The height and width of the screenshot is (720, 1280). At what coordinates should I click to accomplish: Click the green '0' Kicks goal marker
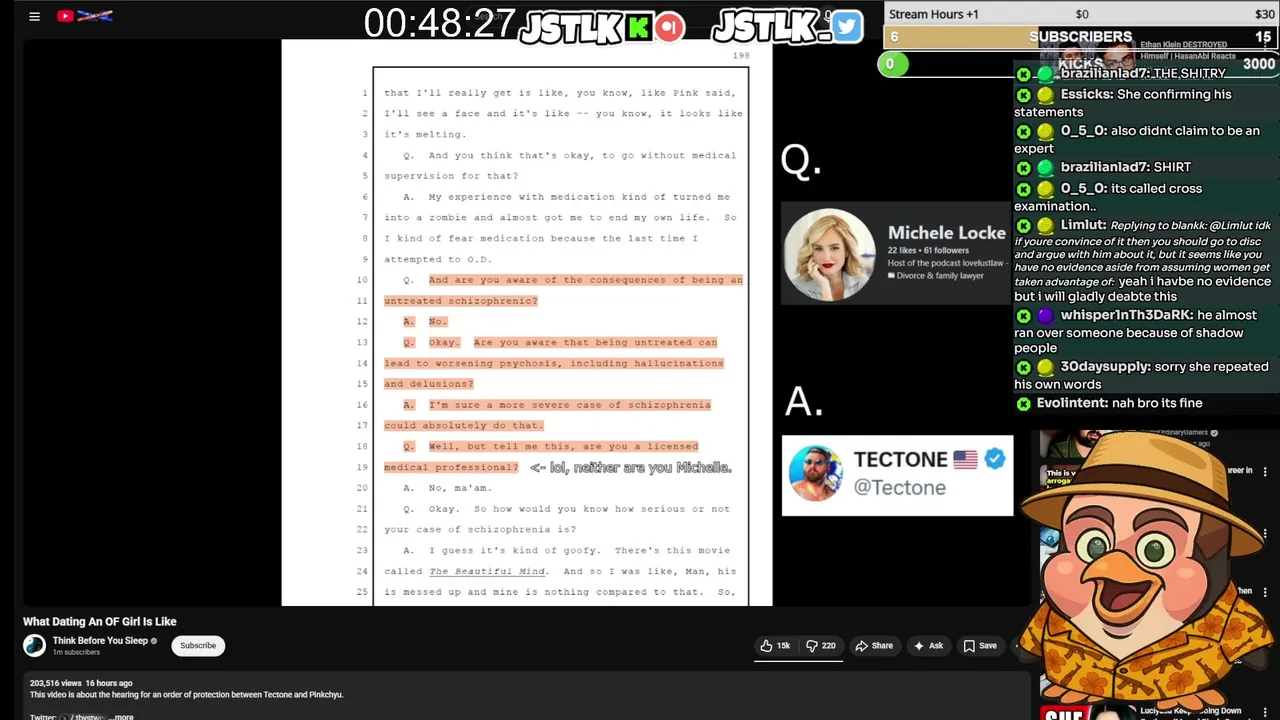pos(892,64)
